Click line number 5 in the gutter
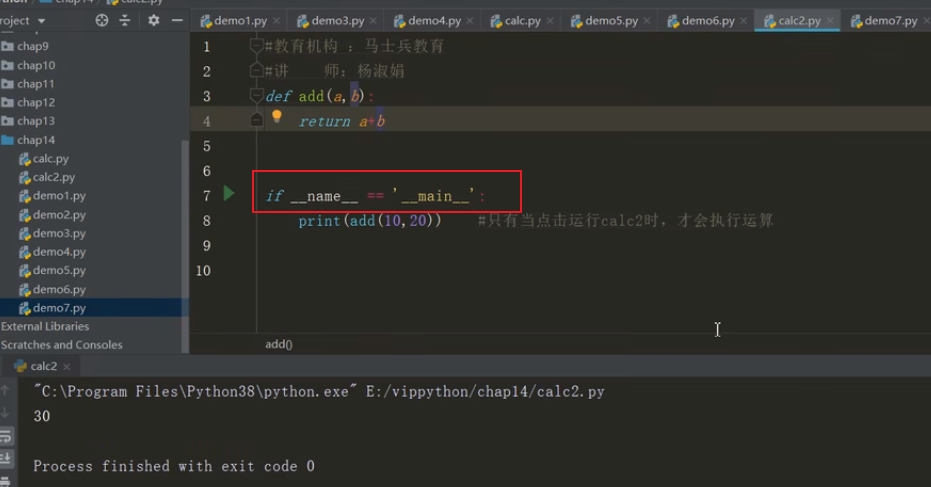 click(x=207, y=146)
